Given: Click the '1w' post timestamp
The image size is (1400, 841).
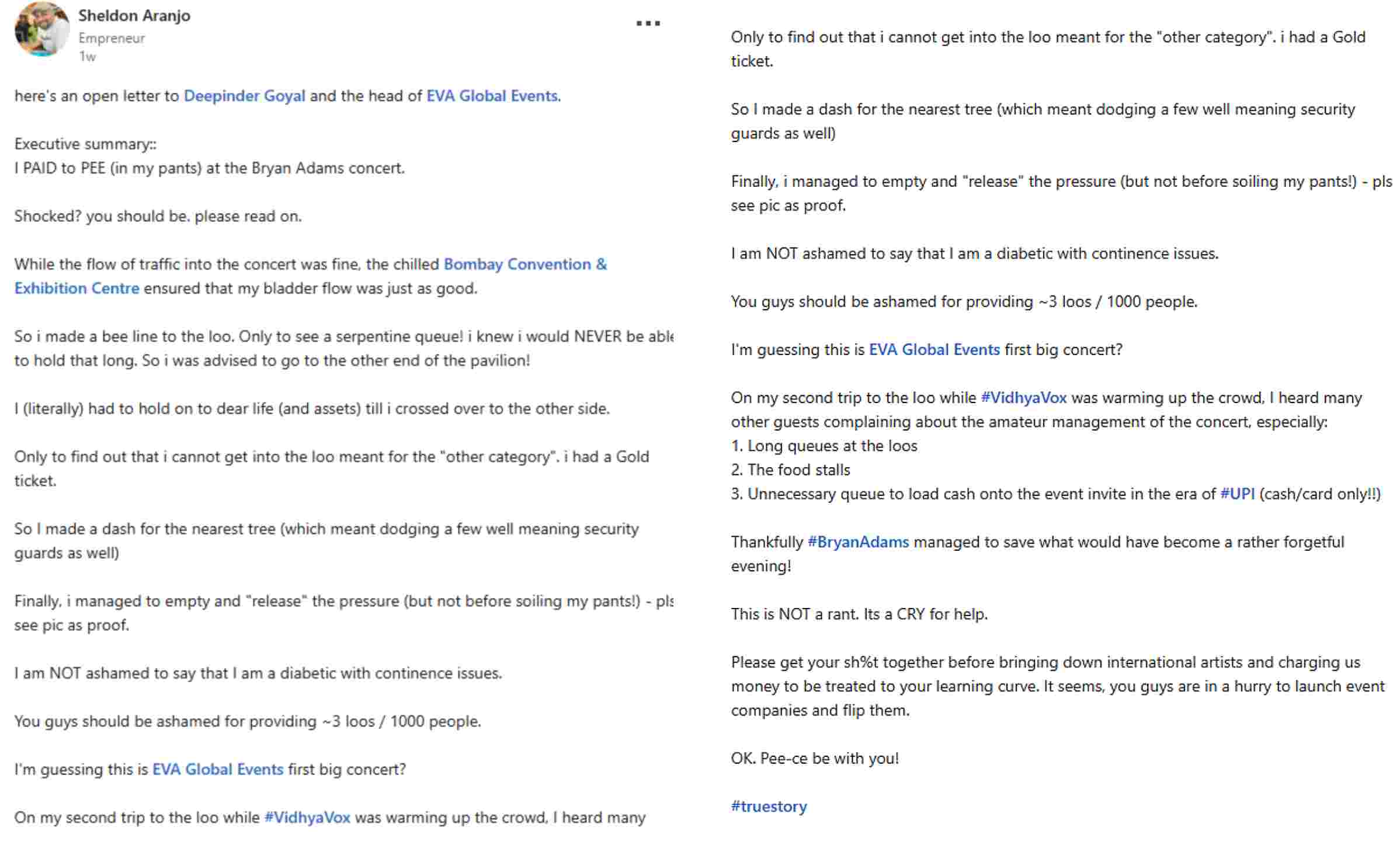Looking at the screenshot, I should (88, 57).
